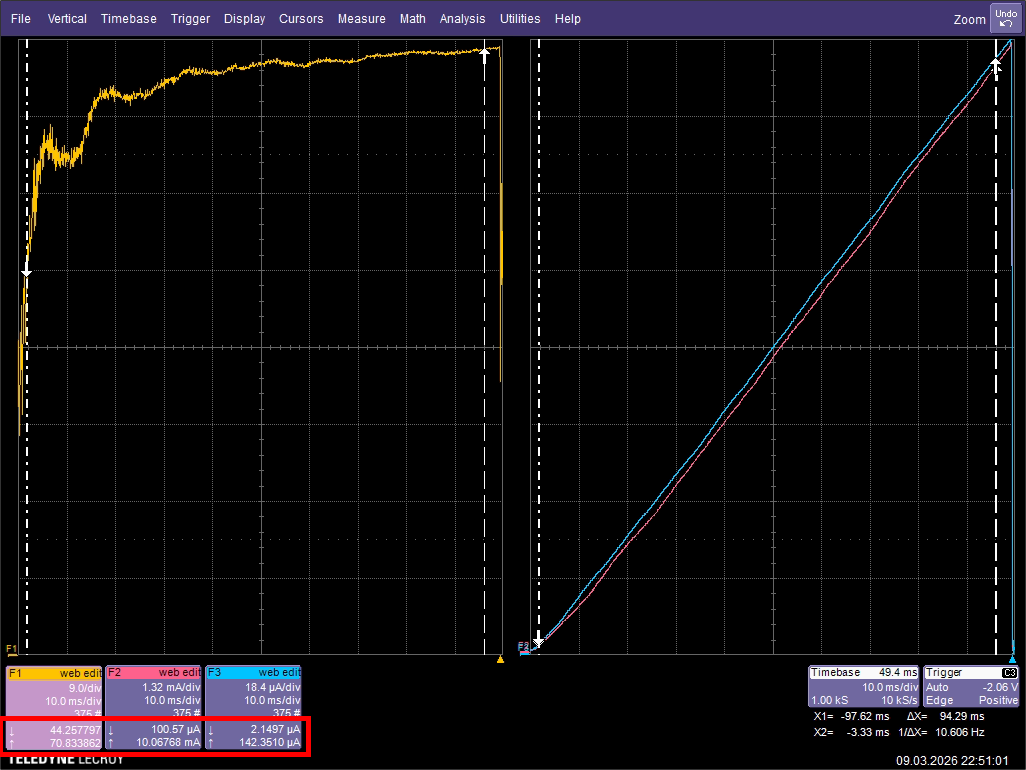Click the Auto trigger mode text

click(x=937, y=688)
